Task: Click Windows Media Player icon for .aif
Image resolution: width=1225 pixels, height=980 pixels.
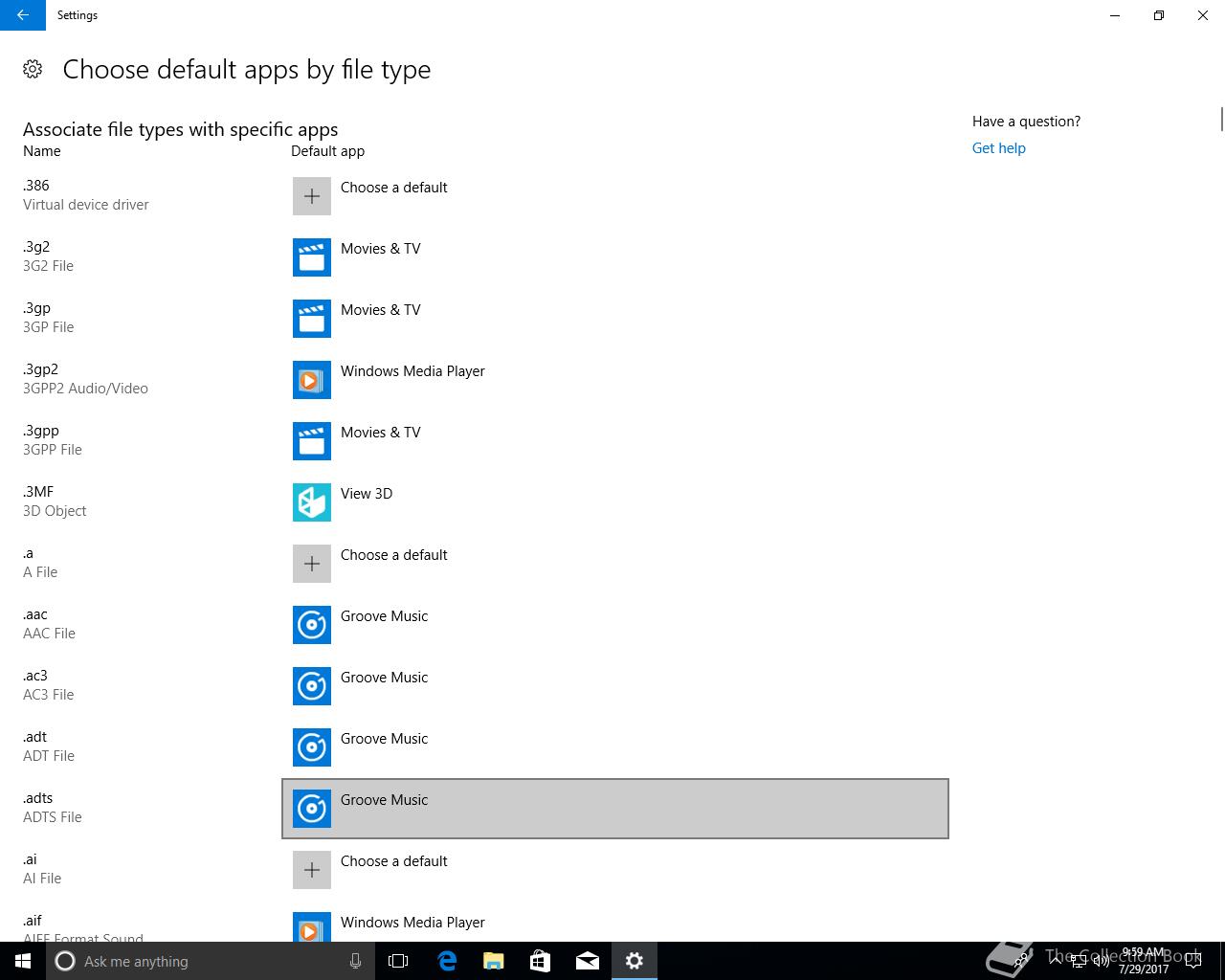Action: [x=312, y=927]
